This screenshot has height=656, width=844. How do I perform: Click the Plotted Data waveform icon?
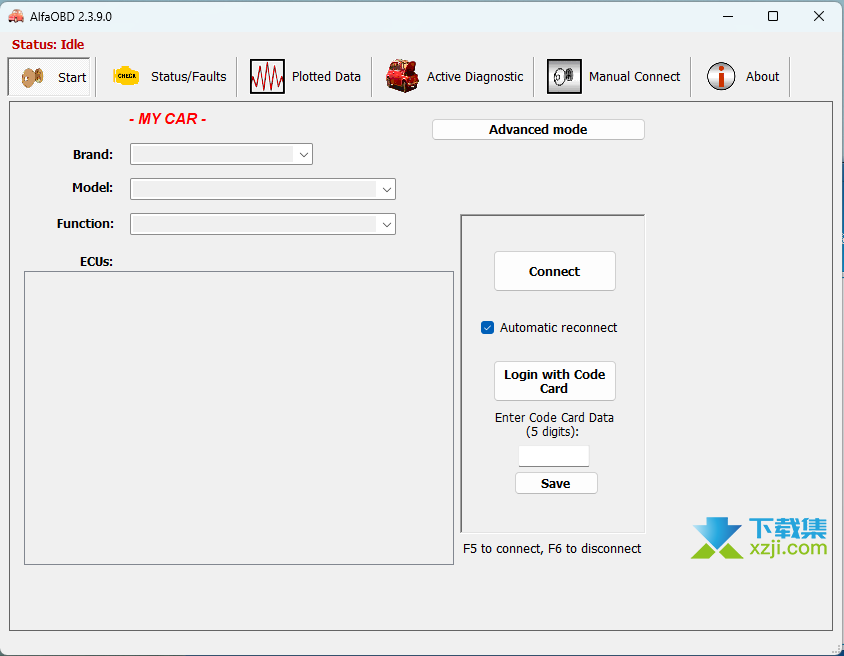point(267,77)
